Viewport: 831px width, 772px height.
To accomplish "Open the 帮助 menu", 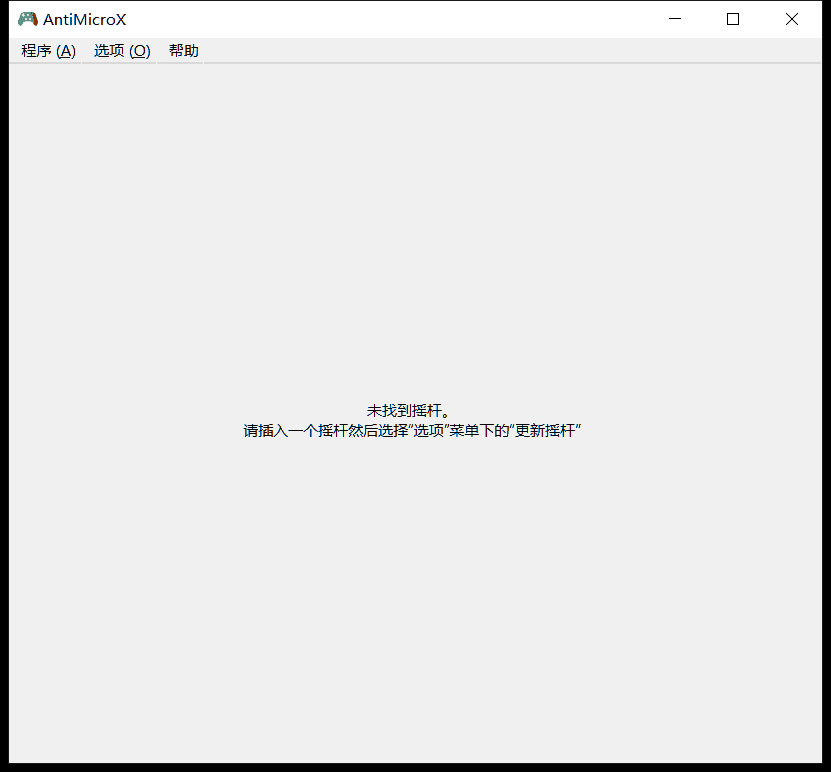I will [183, 51].
